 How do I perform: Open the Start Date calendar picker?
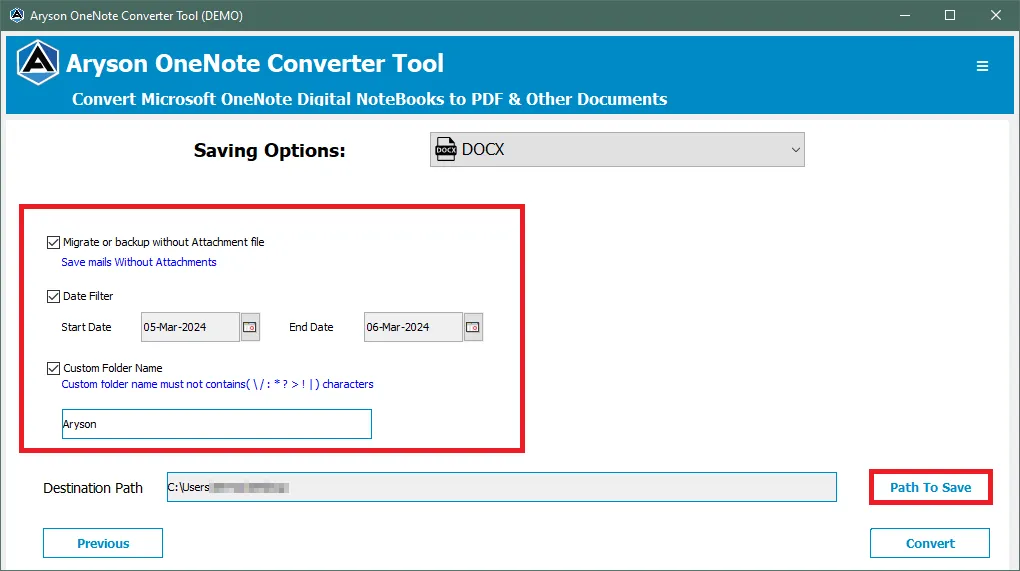pos(250,327)
